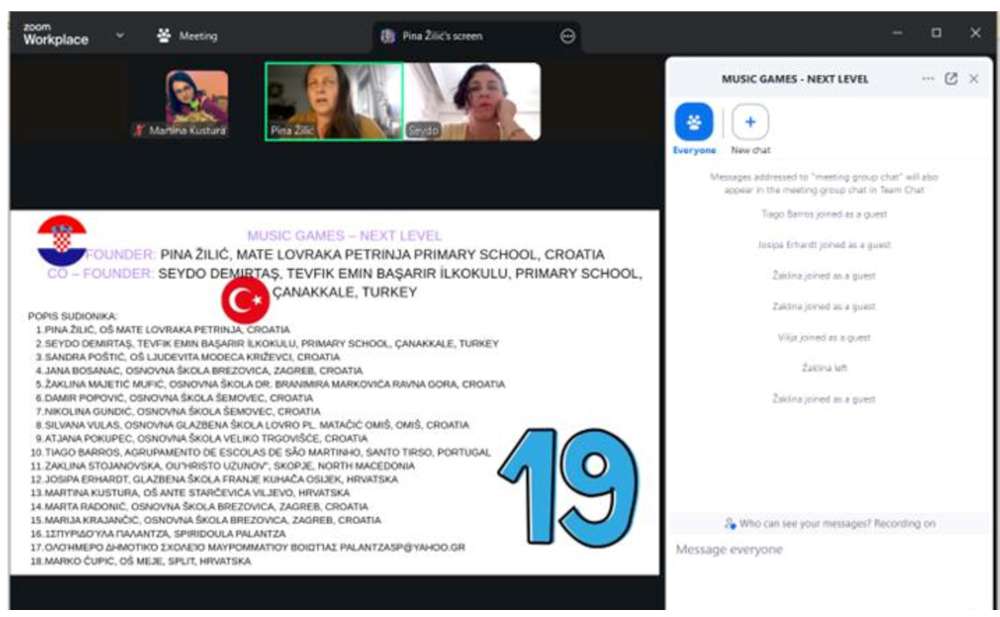Select Pina Žilić's video thumbnail
Image resolution: width=1000 pixels, height=617 pixels.
click(x=334, y=101)
